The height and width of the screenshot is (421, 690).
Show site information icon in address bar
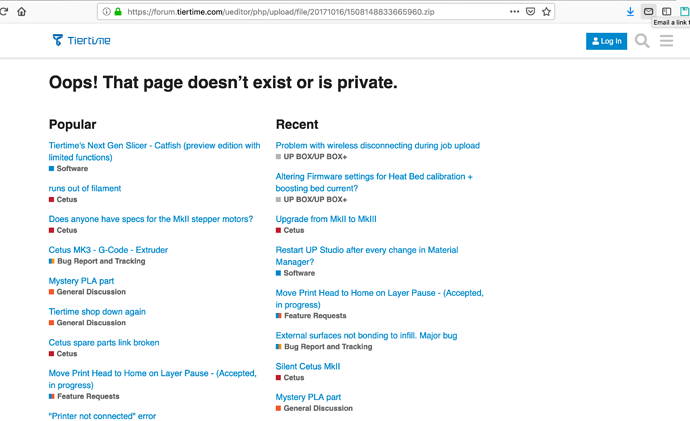106,12
